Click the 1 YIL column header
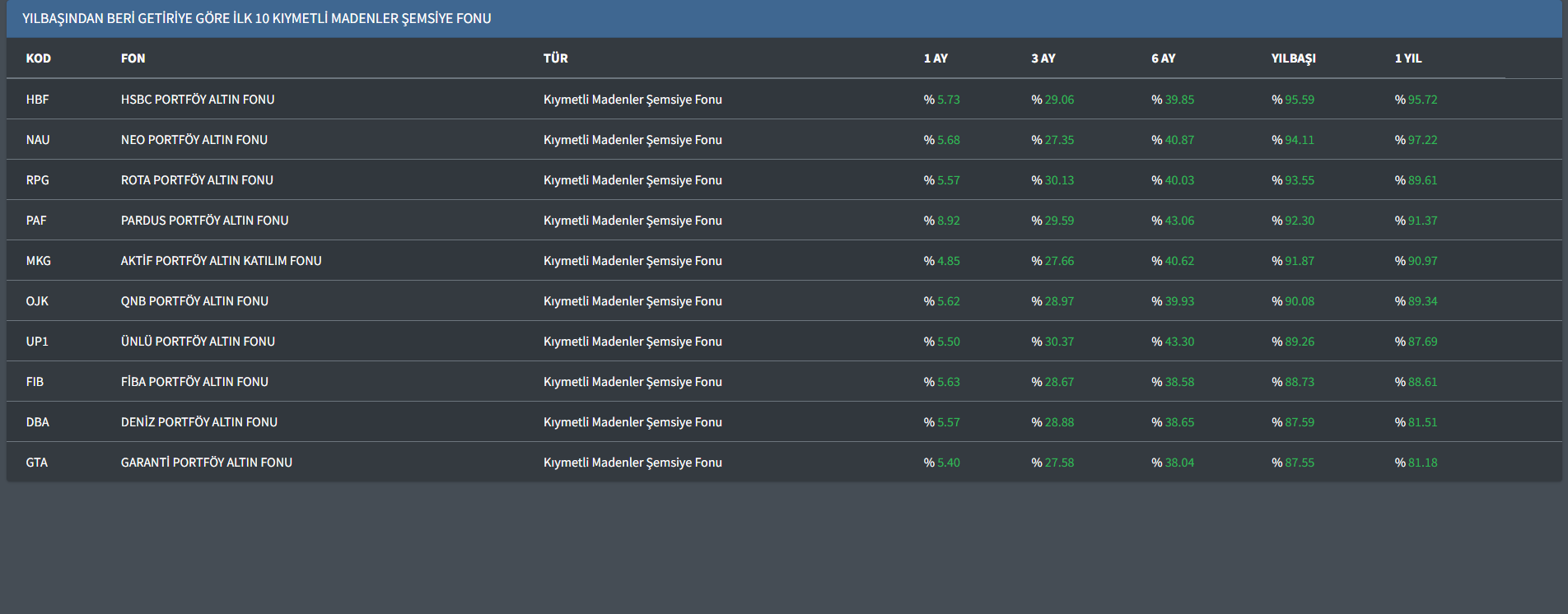Image resolution: width=1568 pixels, height=614 pixels. (1407, 58)
